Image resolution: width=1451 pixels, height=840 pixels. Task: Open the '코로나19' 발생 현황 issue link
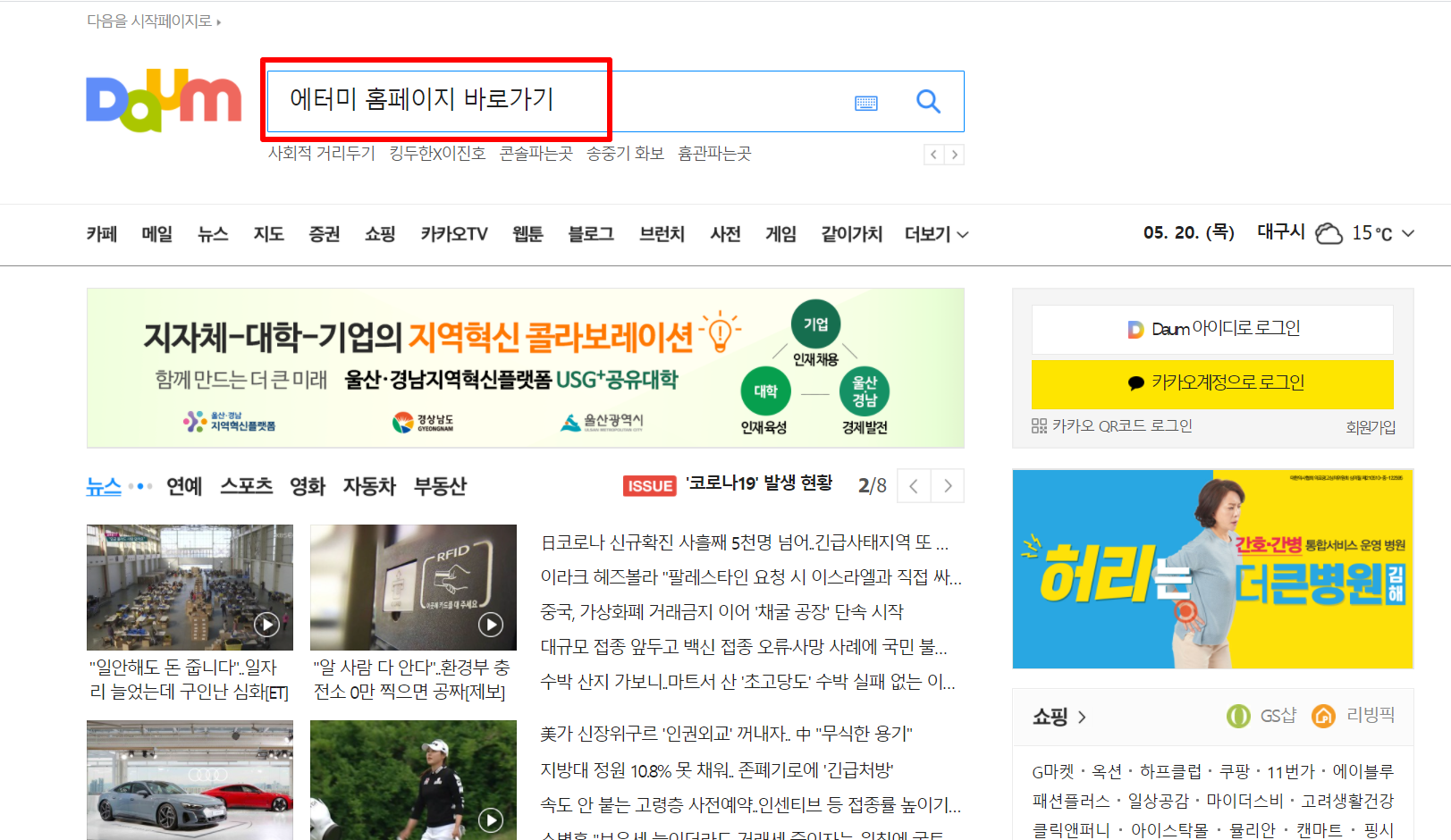[759, 483]
